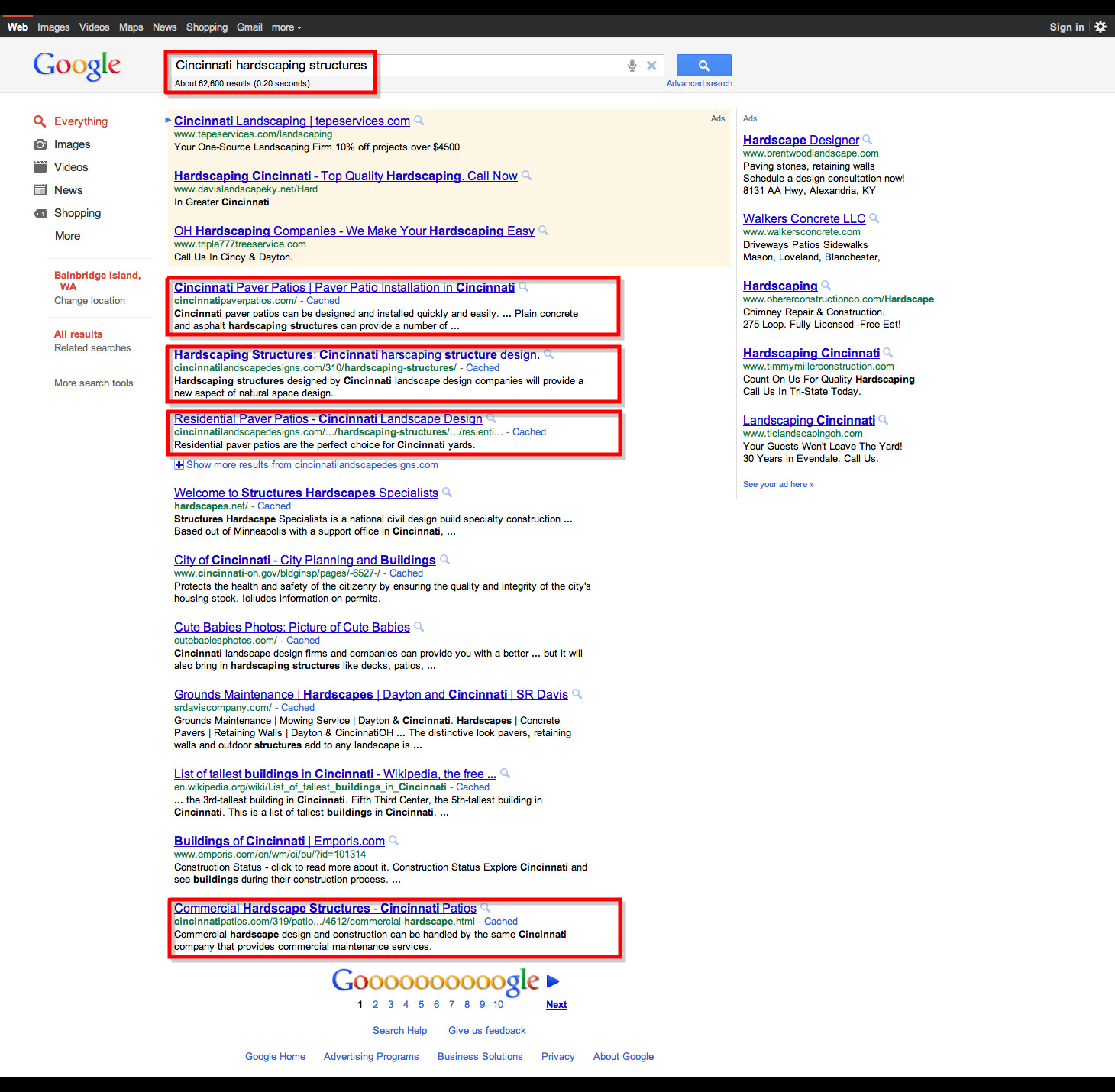Click the blue search magnifier button
The image size is (1115, 1092).
coord(703,66)
